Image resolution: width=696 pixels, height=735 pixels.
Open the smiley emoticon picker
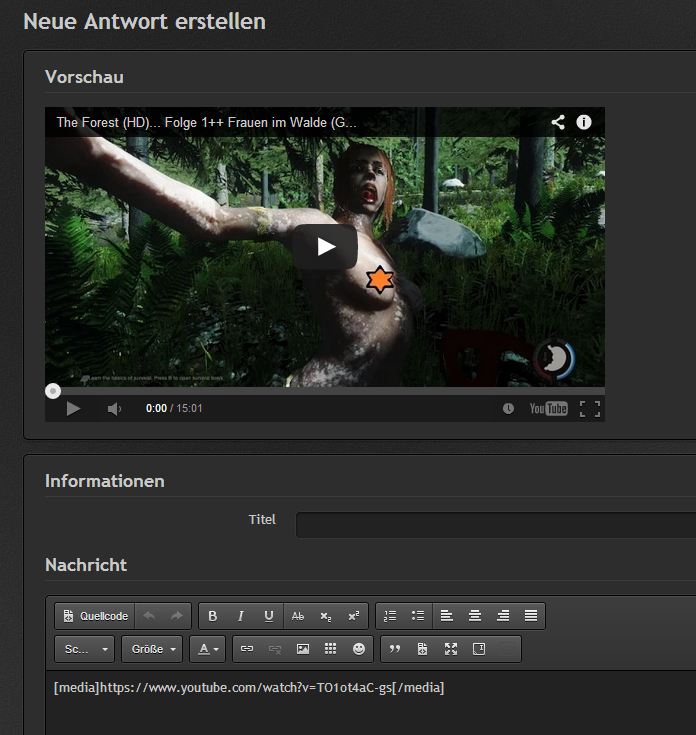[359, 649]
